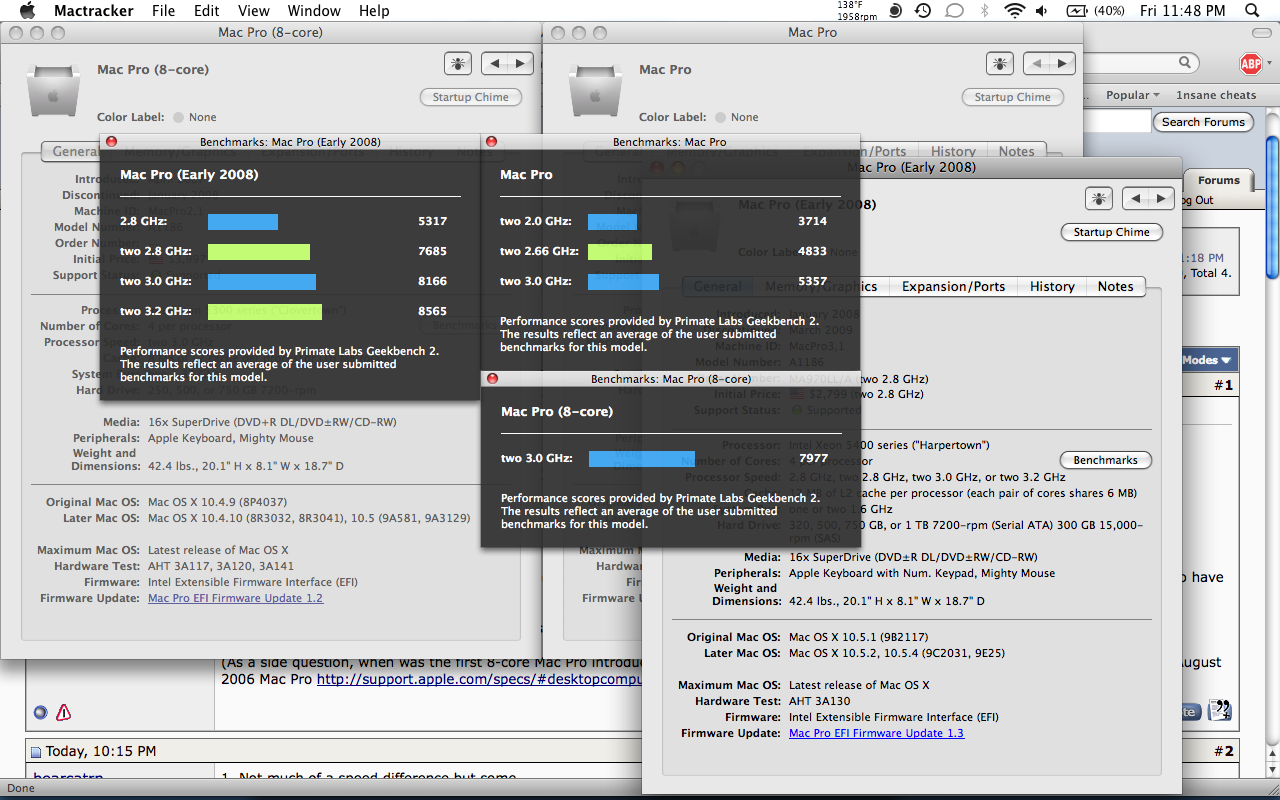Open the View menu
The image size is (1280, 800).
pos(254,10)
